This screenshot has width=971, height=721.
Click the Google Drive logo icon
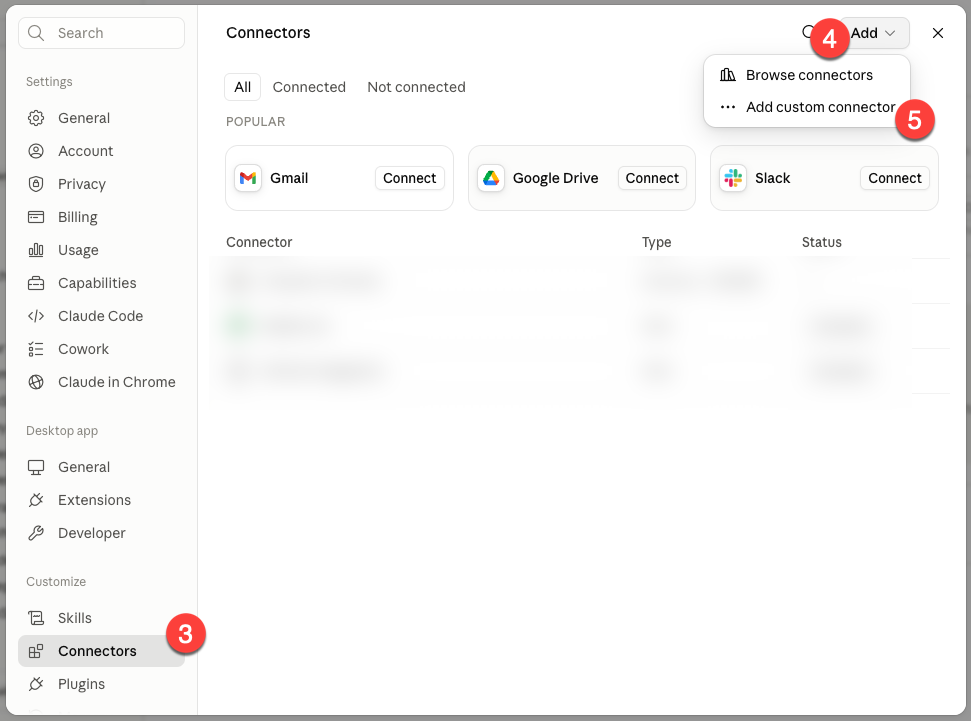490,178
